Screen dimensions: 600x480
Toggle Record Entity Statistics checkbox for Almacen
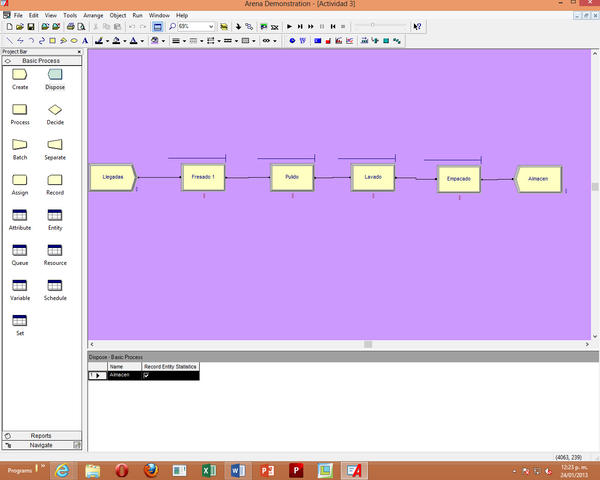(x=146, y=376)
